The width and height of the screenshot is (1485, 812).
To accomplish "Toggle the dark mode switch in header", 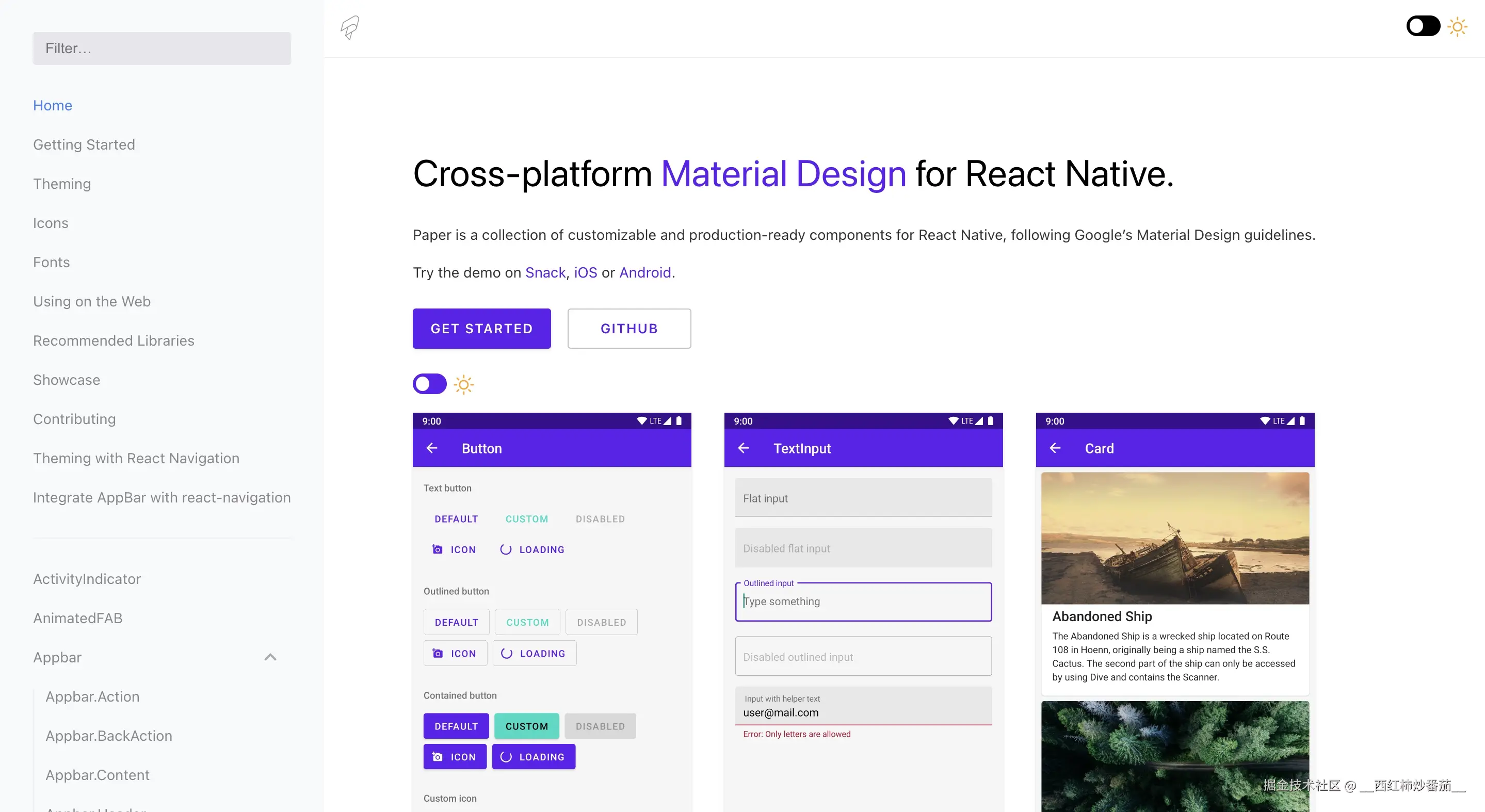I will click(1423, 26).
